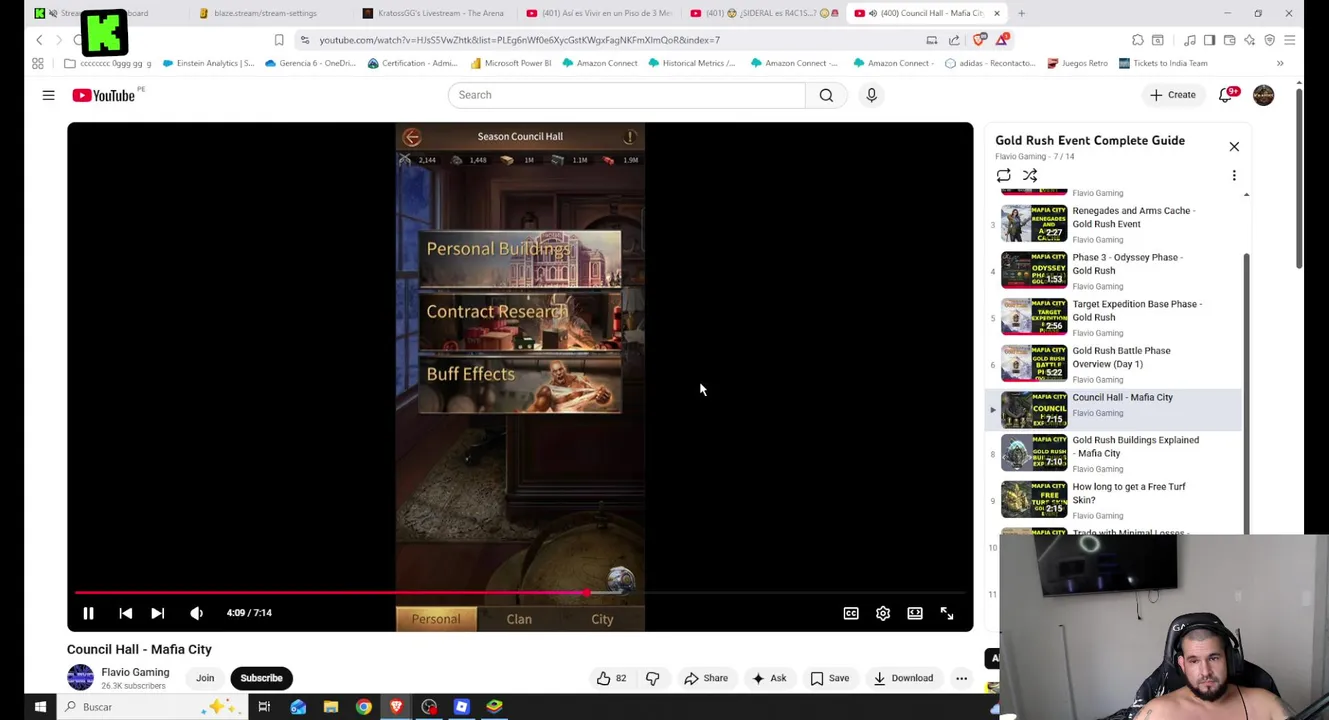1329x720 pixels.
Task: Open browser main menu icon
Action: tap(1289, 40)
